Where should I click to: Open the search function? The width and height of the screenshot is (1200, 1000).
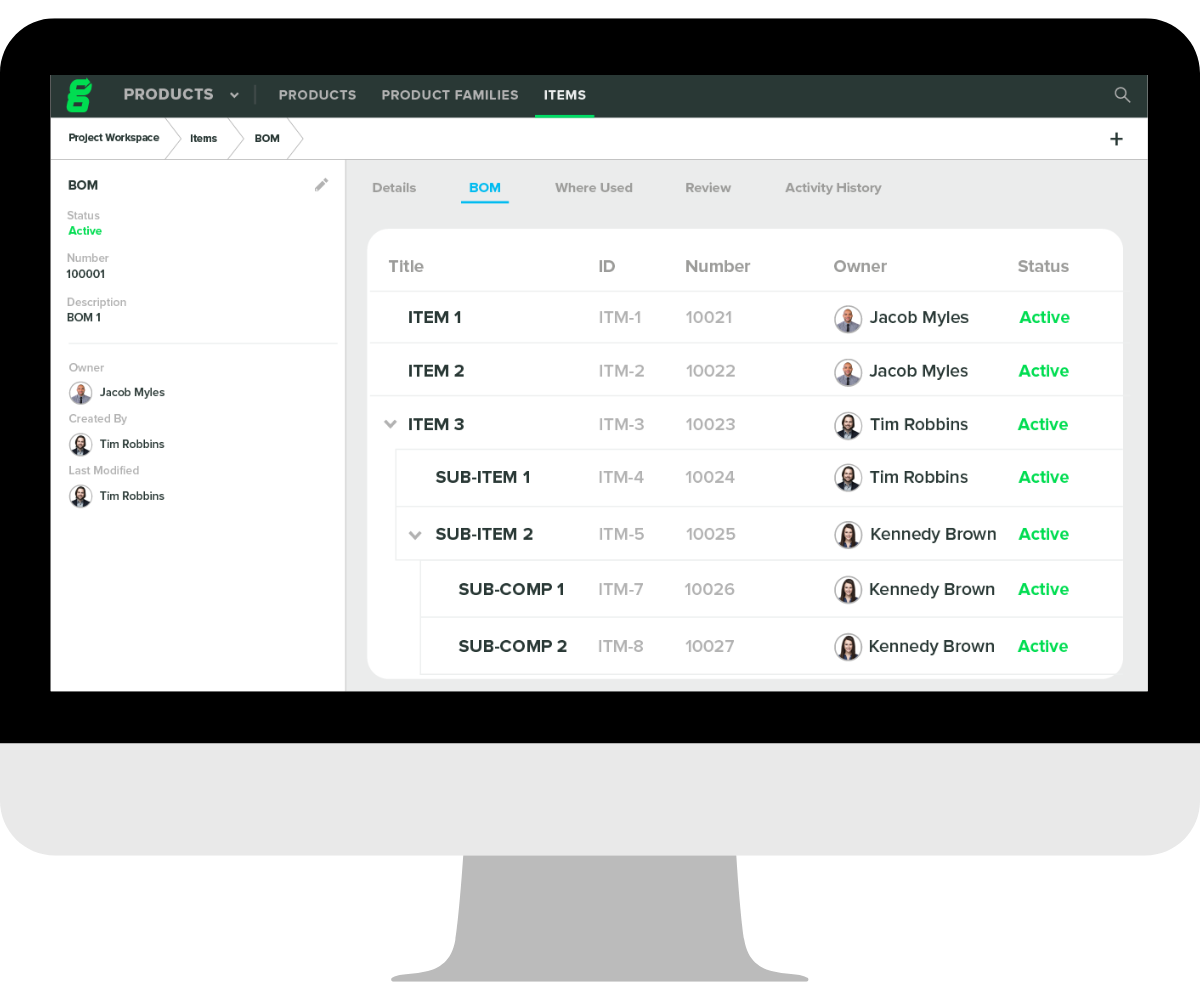pyautogui.click(x=1122, y=95)
